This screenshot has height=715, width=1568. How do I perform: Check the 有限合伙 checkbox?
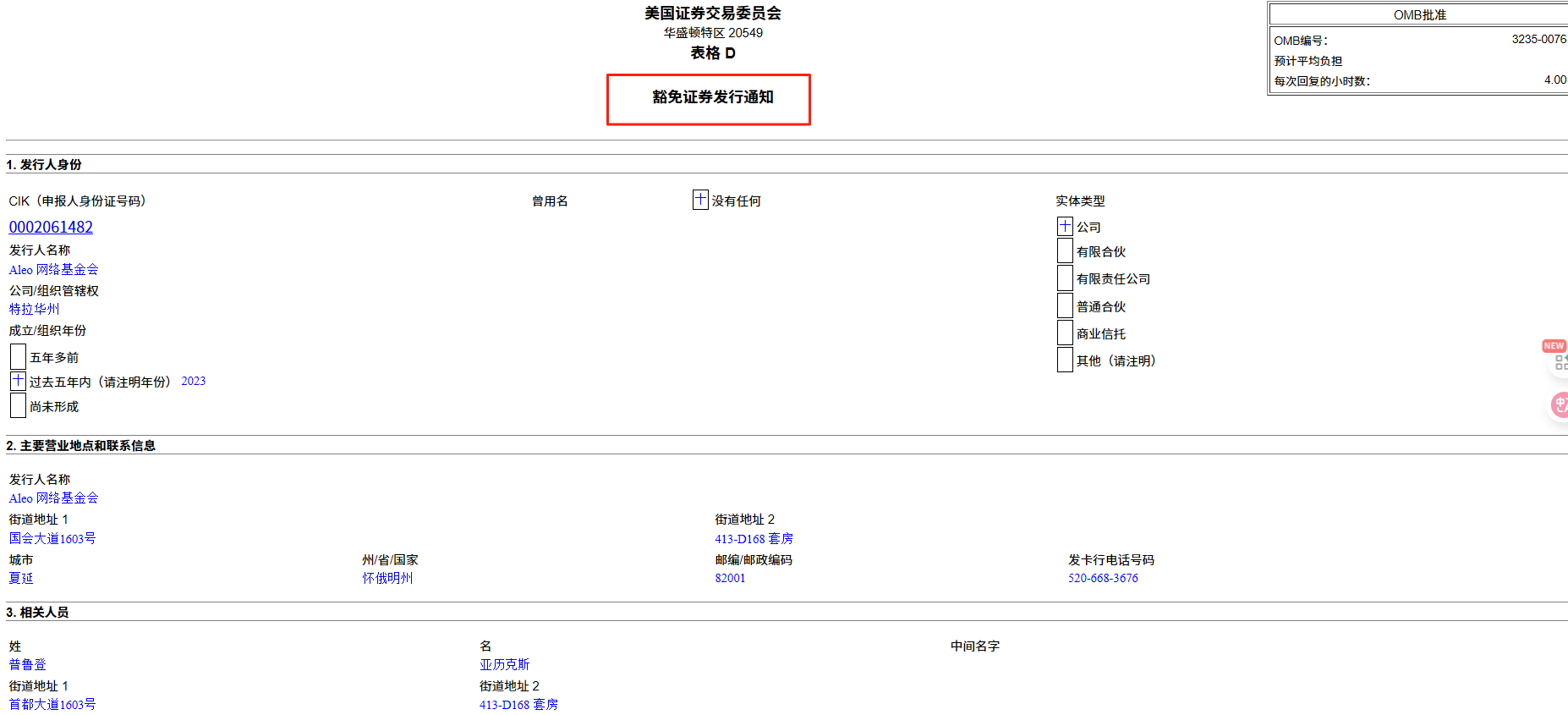pyautogui.click(x=1065, y=251)
